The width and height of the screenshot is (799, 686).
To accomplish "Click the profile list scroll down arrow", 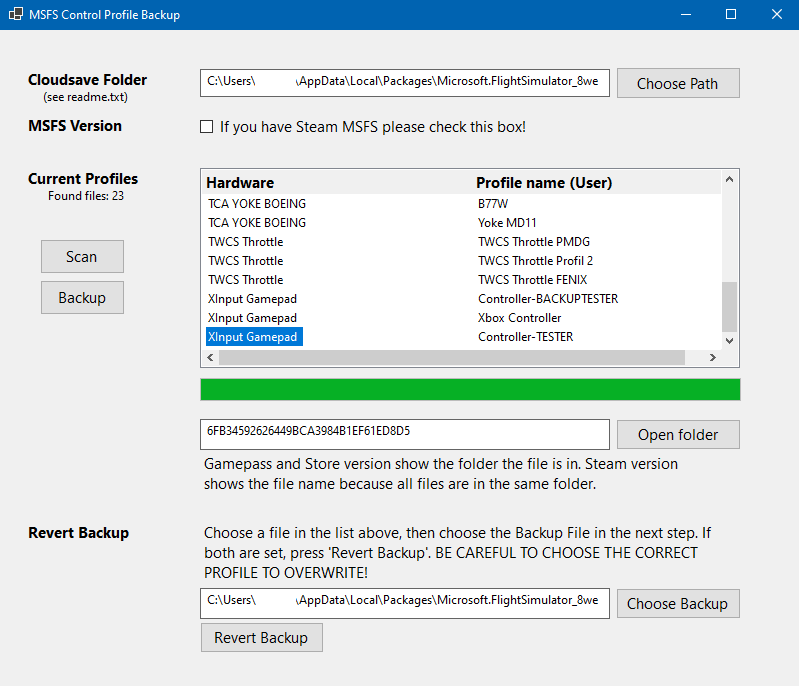I will click(x=729, y=340).
